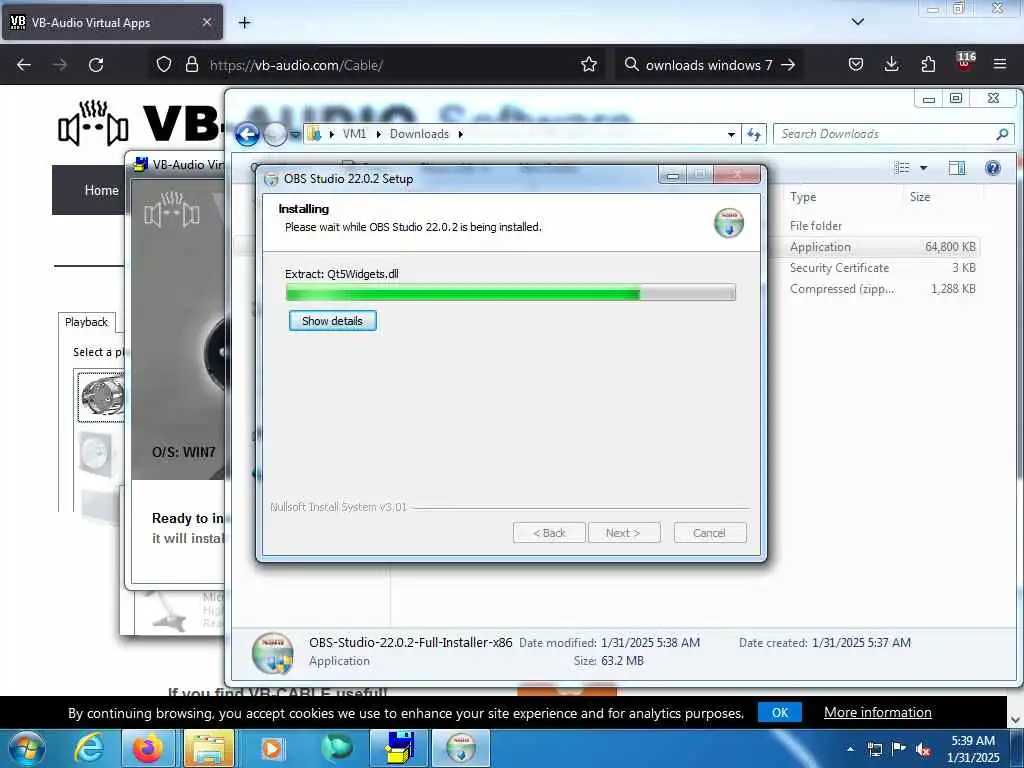Open Firefox downloads panel
Viewport: 1024px width, 768px height.
tap(891, 65)
